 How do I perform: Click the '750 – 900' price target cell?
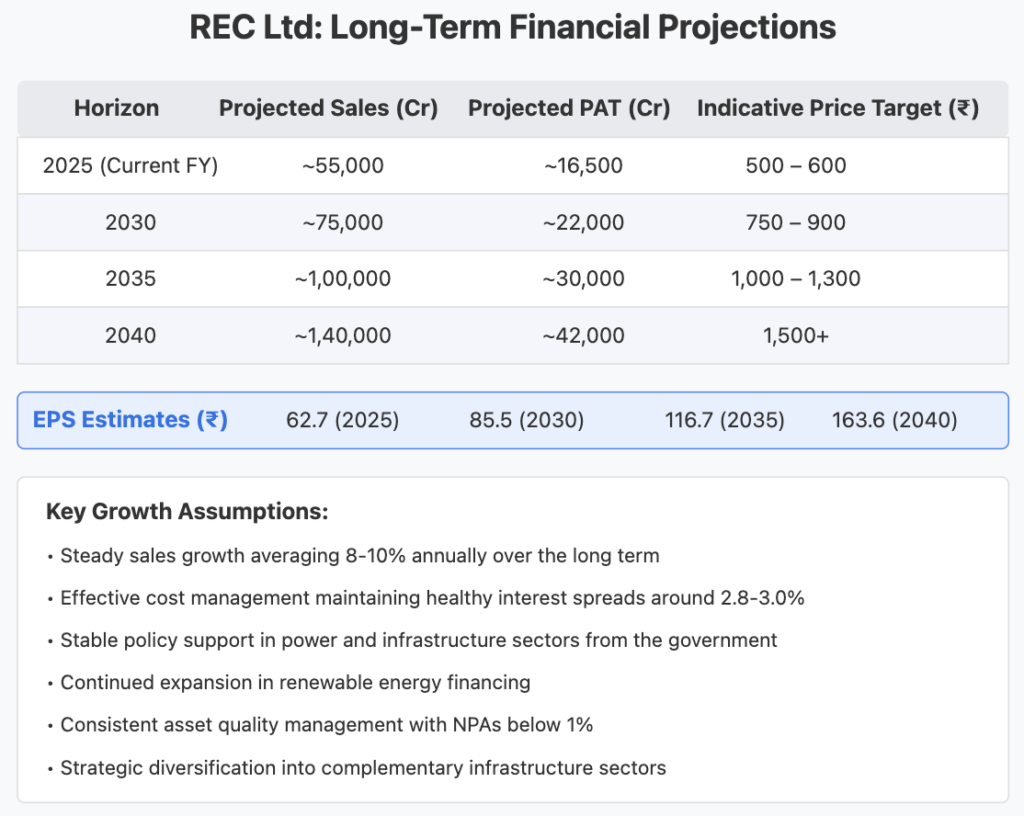(796, 223)
